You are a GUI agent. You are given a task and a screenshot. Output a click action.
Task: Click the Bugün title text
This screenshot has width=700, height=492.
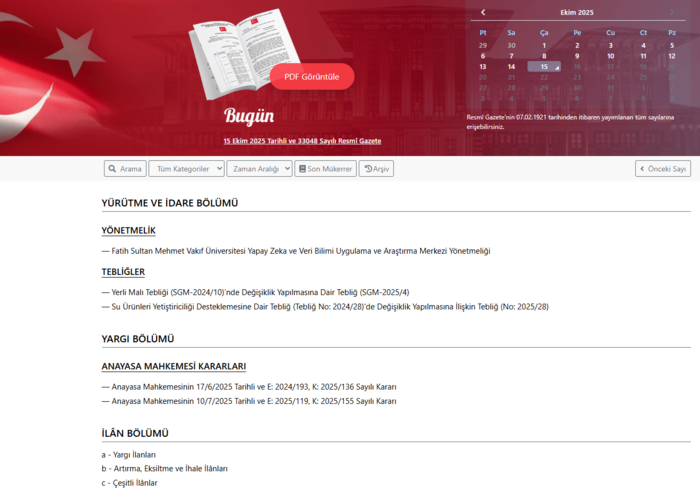tap(249, 116)
